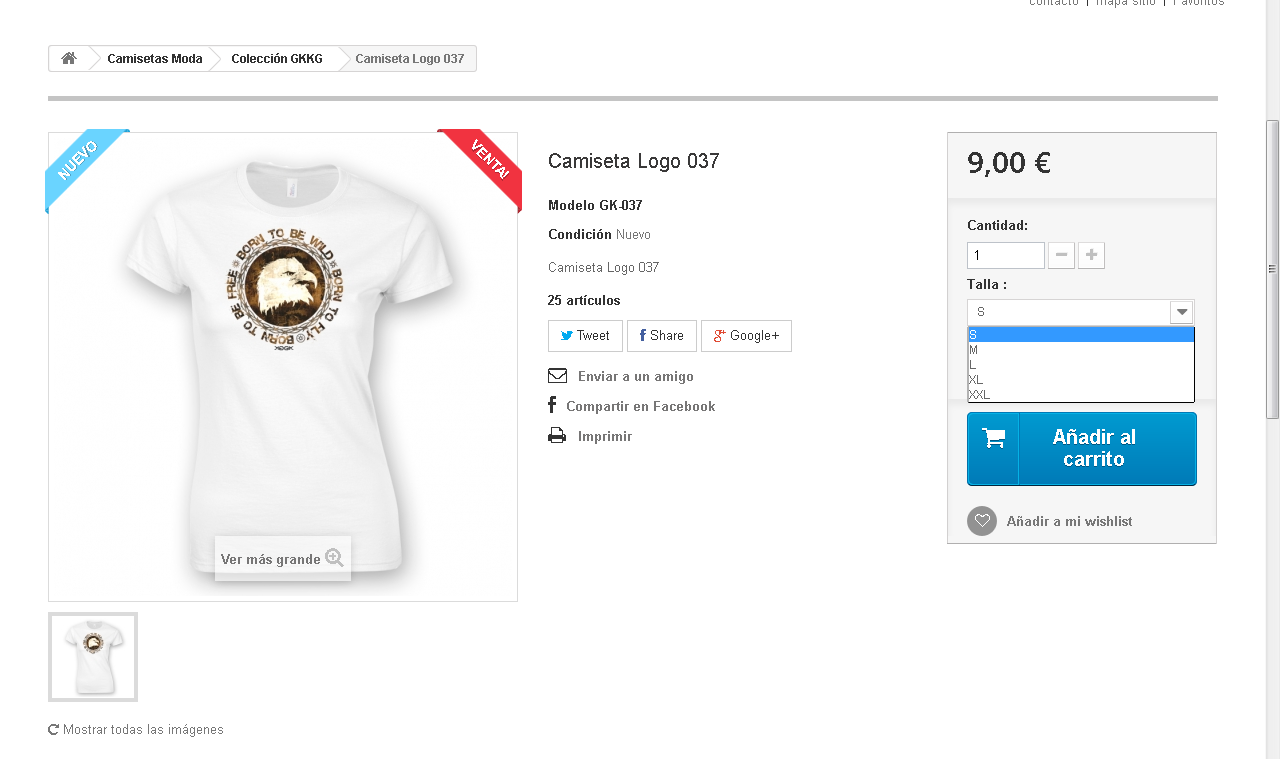Image resolution: width=1280 pixels, height=759 pixels.
Task: Click the shopping cart icon on add button
Action: [993, 437]
